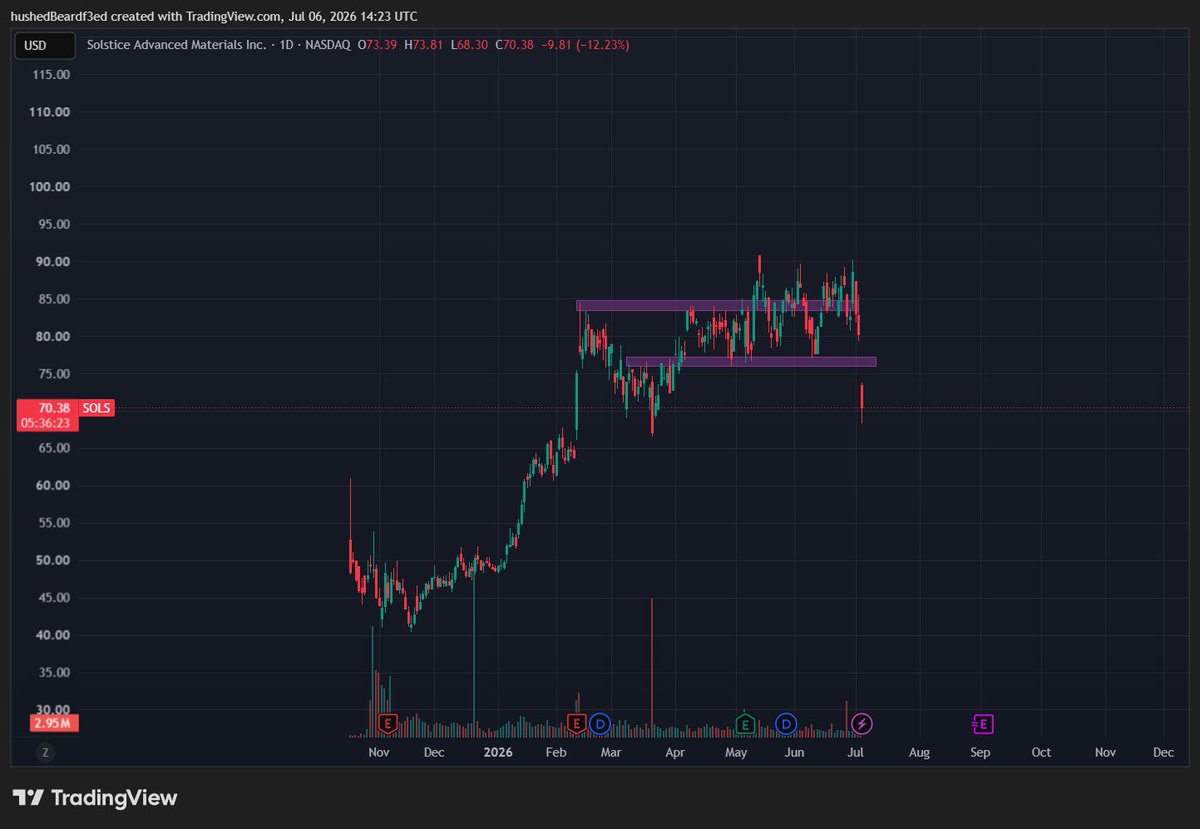Screen dimensions: 1200x829
Task: Click the Nov label on left of time axis
Action: coord(378,752)
